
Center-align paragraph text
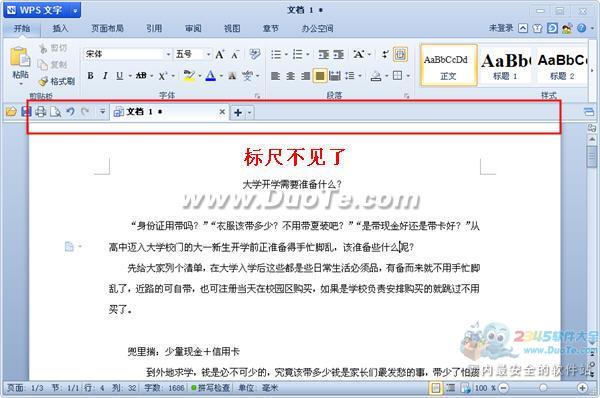[290, 76]
